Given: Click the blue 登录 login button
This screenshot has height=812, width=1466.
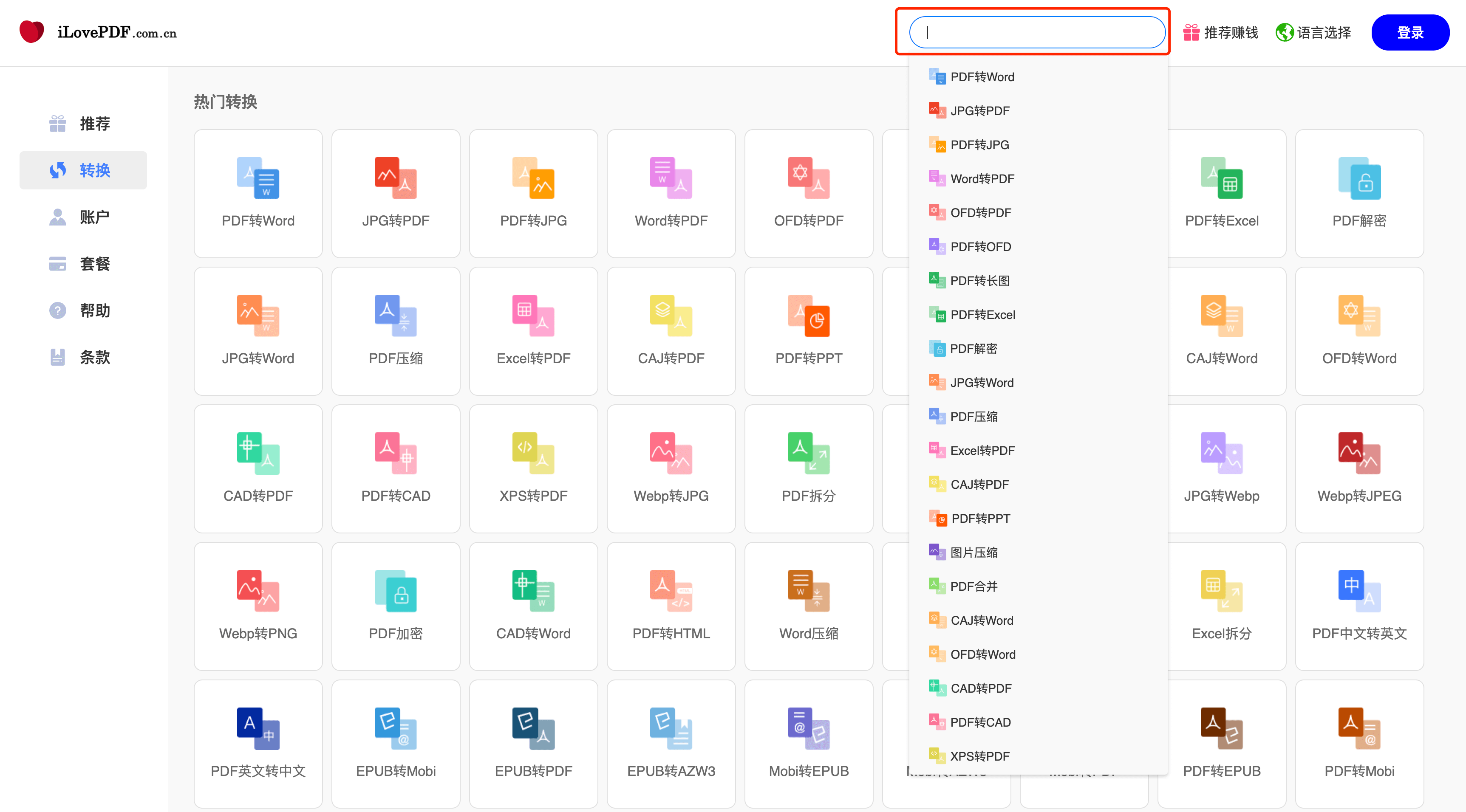Looking at the screenshot, I should point(1409,32).
